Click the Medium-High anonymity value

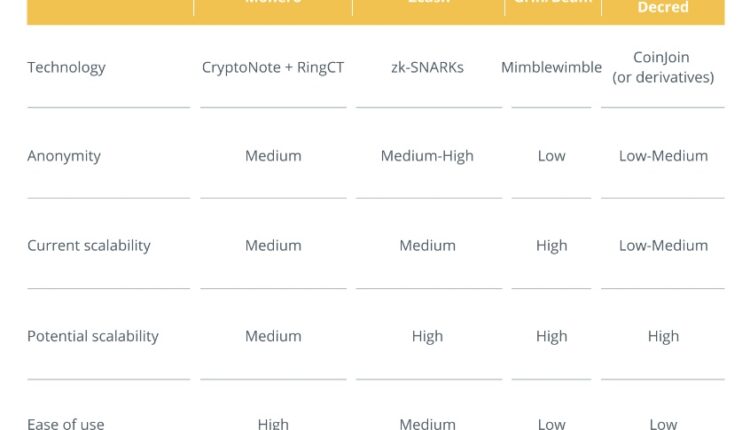pyautogui.click(x=427, y=156)
